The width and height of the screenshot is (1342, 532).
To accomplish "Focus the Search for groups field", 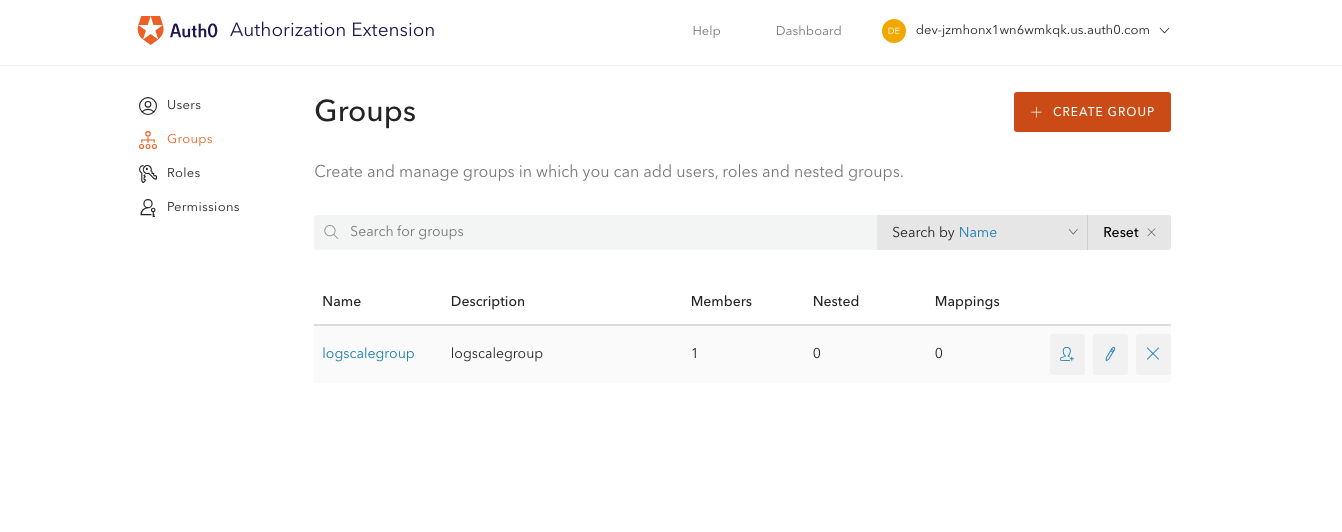I will (x=595, y=232).
